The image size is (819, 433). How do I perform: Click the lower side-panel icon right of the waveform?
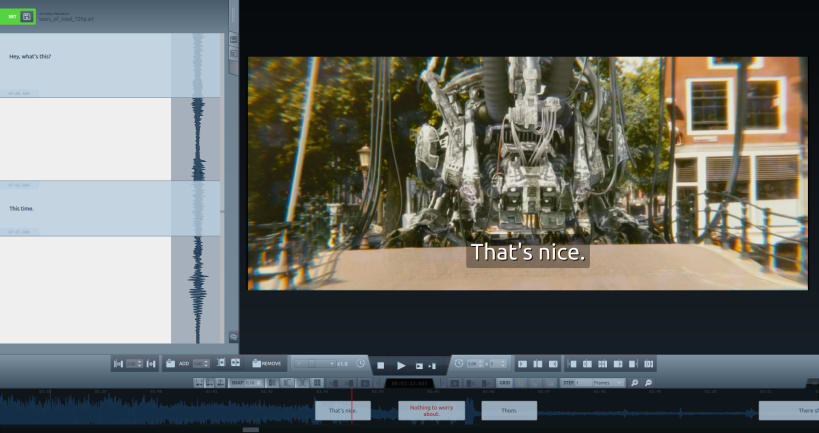[x=233, y=54]
